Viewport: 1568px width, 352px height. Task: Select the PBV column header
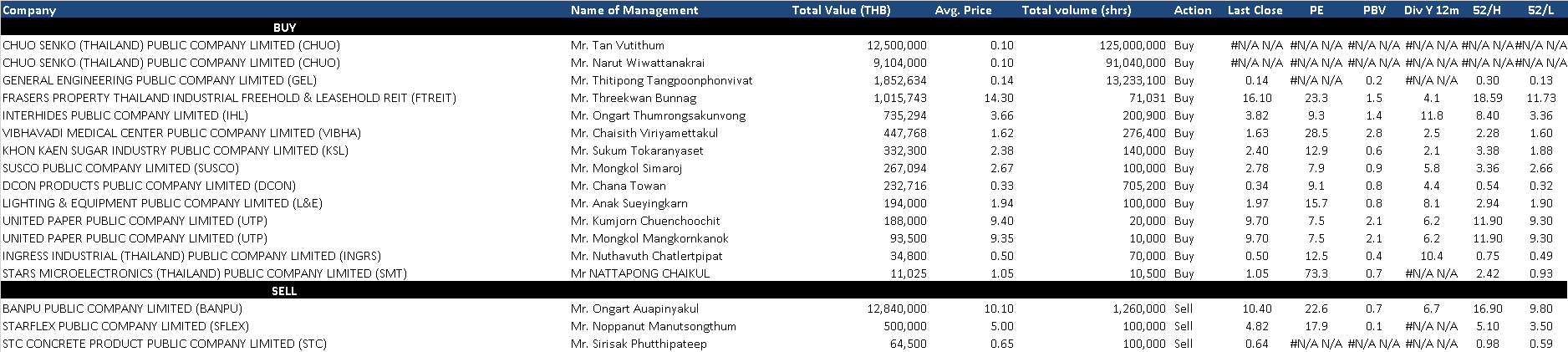pyautogui.click(x=1374, y=10)
